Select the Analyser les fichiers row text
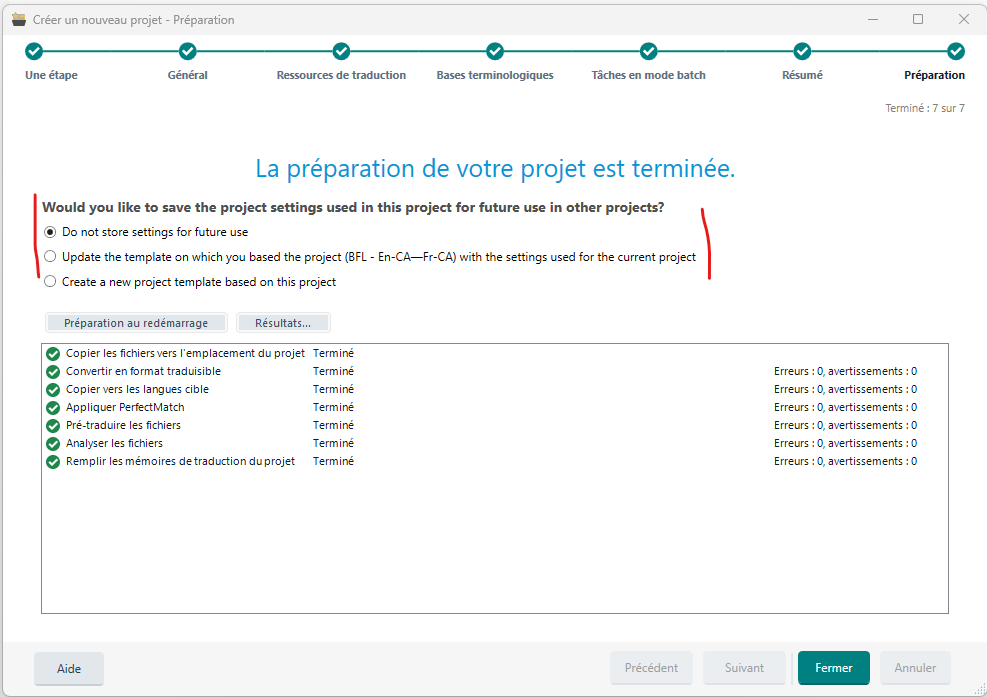Viewport: 987px width, 697px height. click(x=114, y=443)
